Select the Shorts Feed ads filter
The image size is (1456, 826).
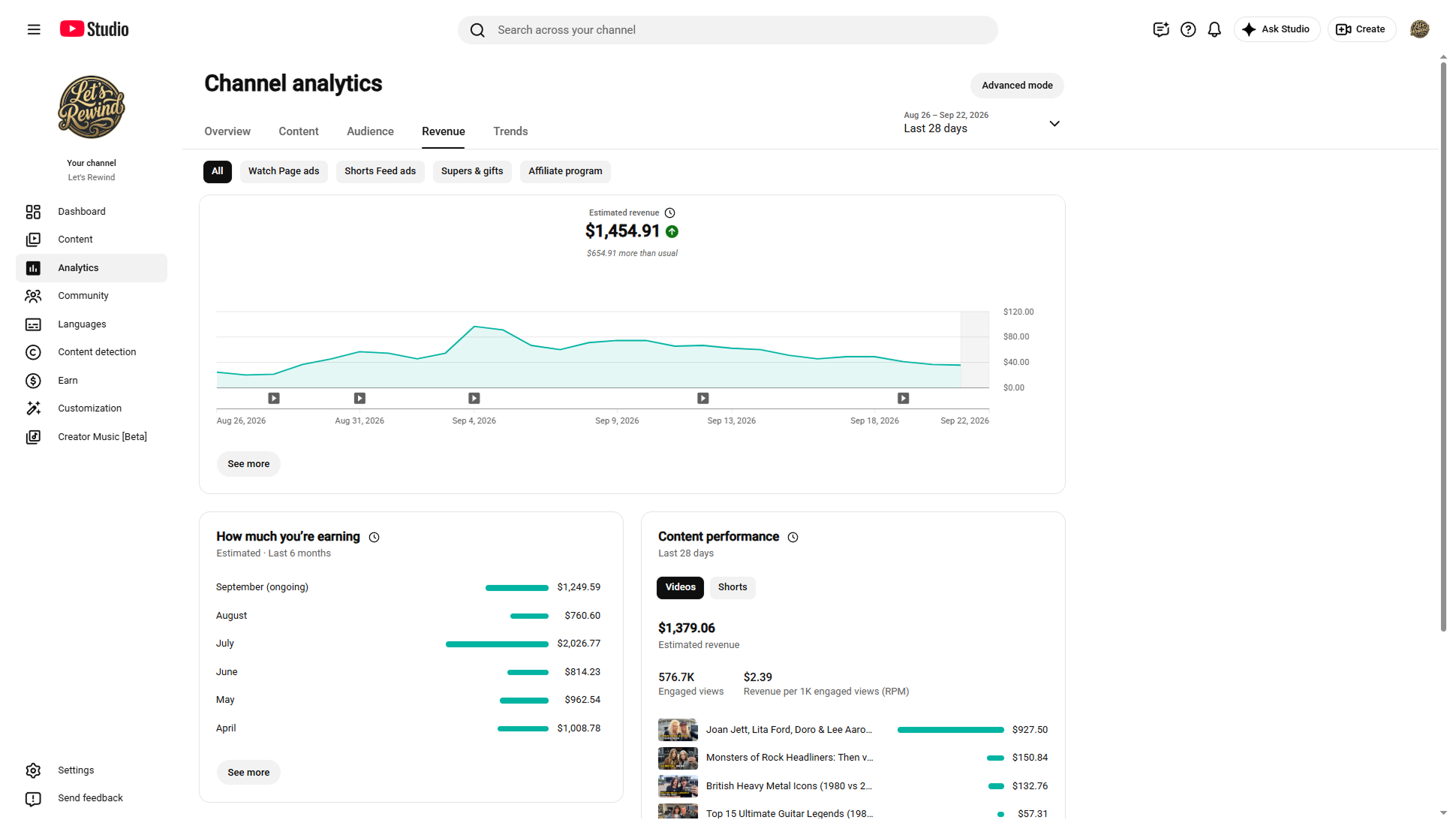tap(380, 171)
